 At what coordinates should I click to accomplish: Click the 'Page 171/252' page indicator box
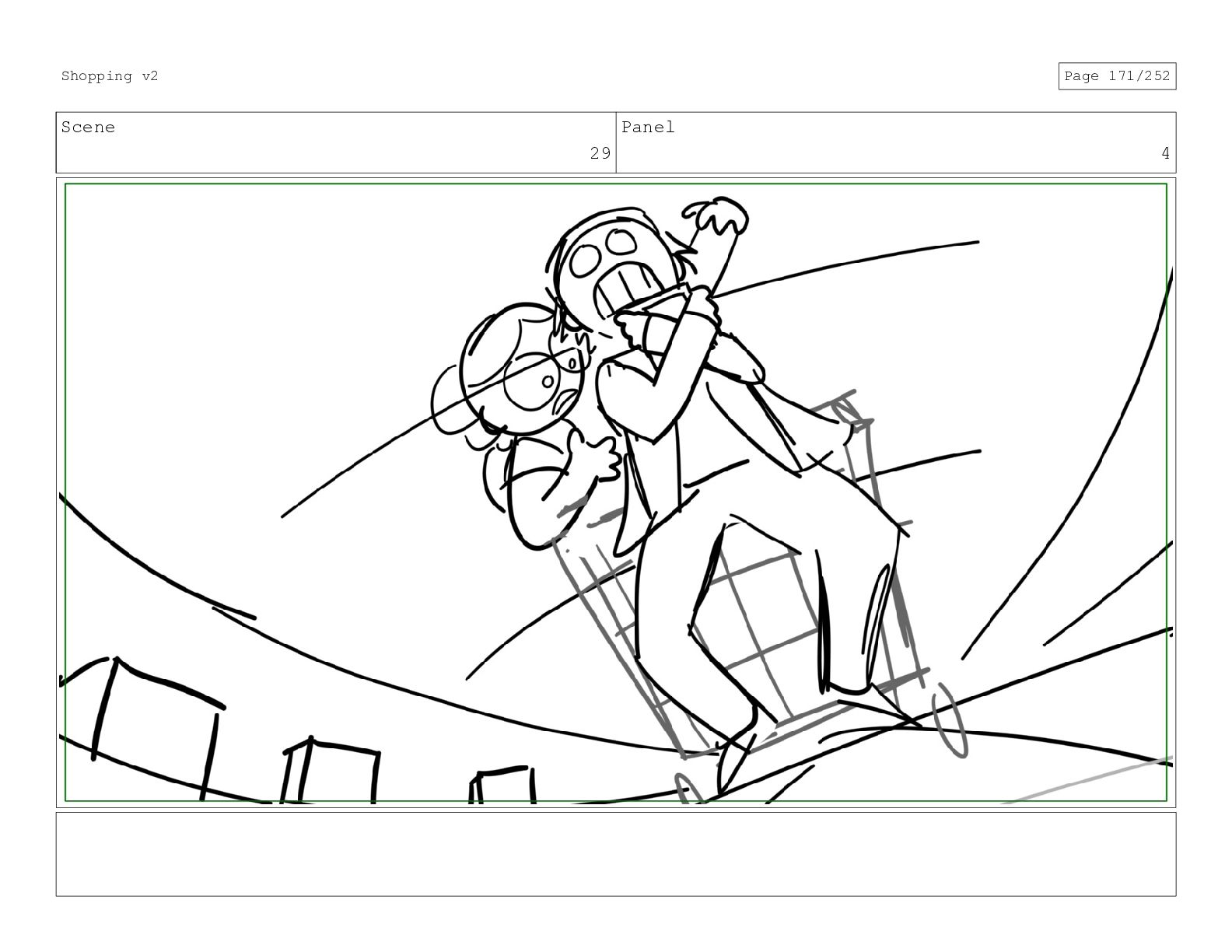pyautogui.click(x=1117, y=76)
